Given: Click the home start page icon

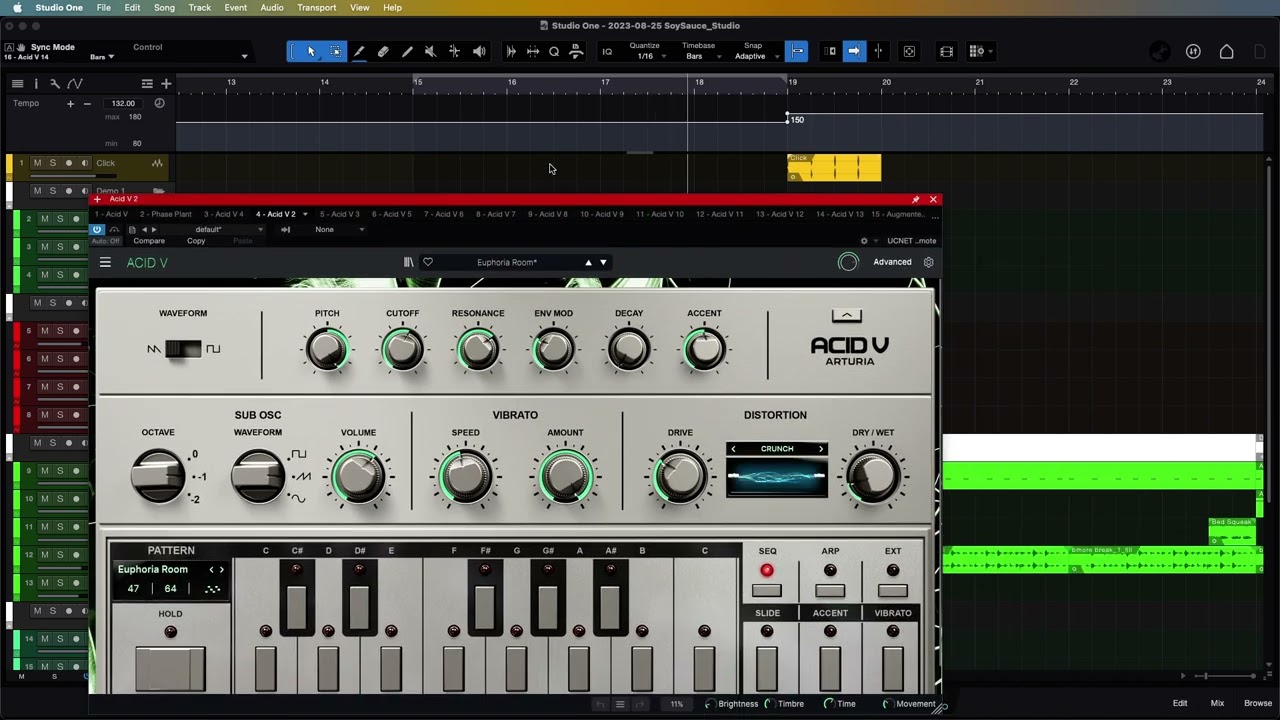Looking at the screenshot, I should coord(1226,51).
